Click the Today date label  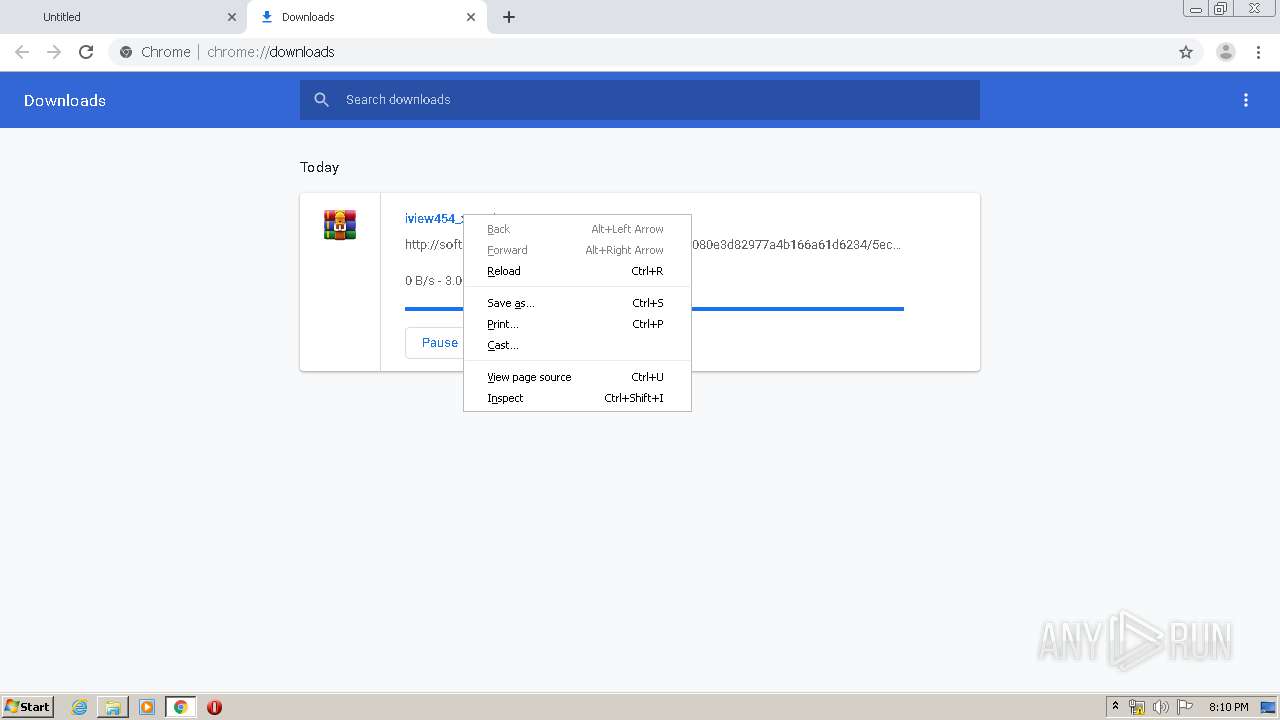pyautogui.click(x=320, y=167)
